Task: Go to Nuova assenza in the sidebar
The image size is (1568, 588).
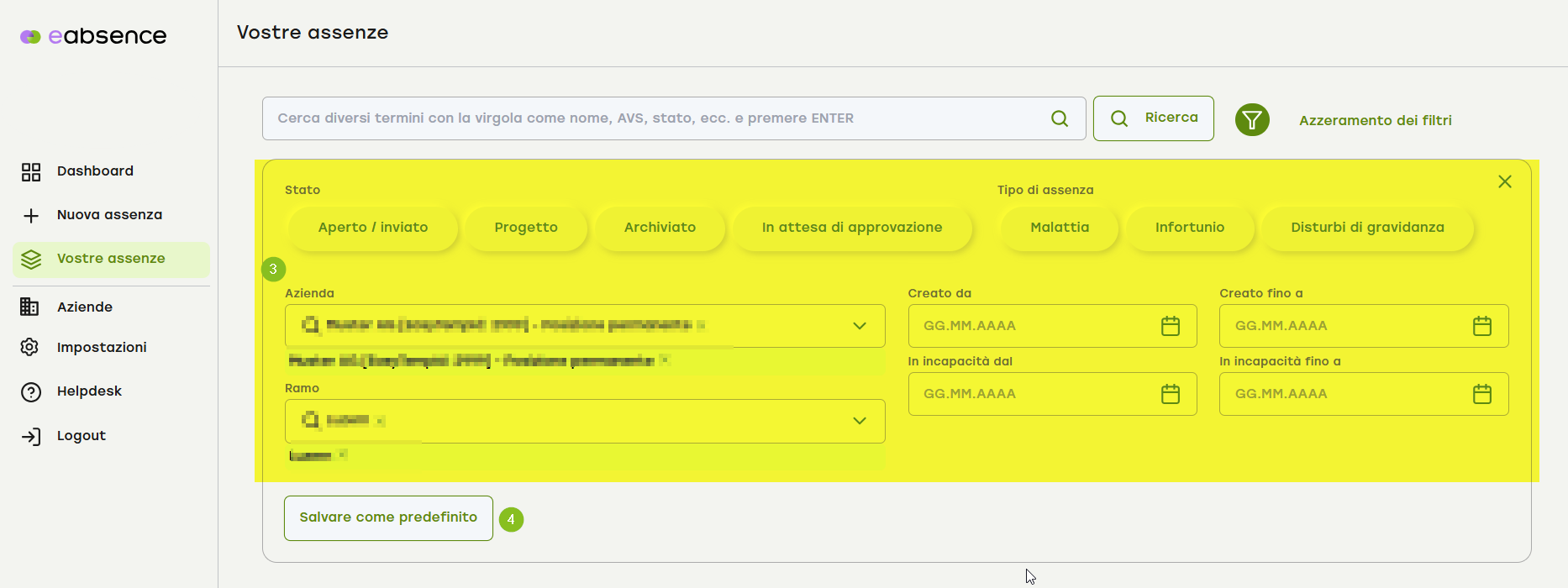Action: click(x=109, y=215)
